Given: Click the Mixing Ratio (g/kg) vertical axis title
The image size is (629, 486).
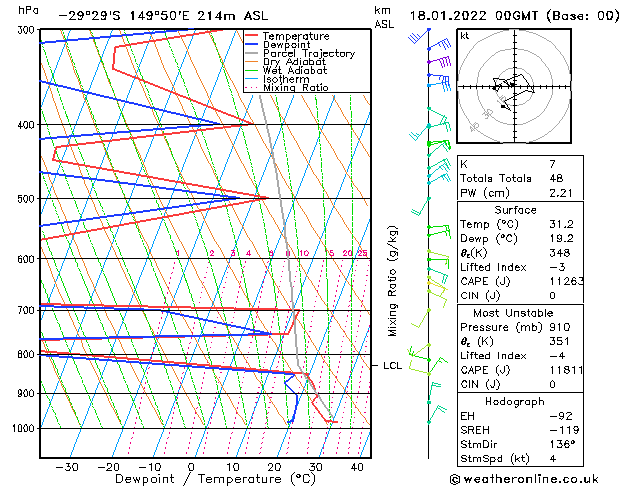Looking at the screenshot, I should (x=392, y=281).
